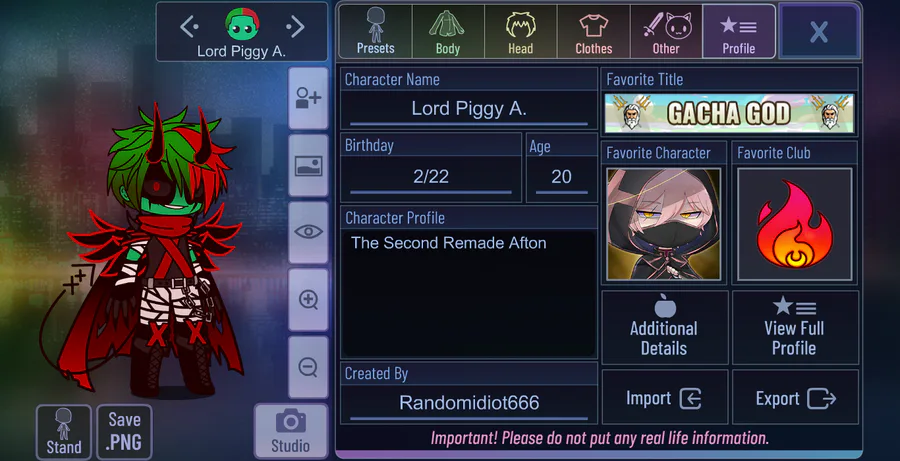900x461 pixels.
Task: Toggle UI visibility with the eye icon
Action: (308, 233)
